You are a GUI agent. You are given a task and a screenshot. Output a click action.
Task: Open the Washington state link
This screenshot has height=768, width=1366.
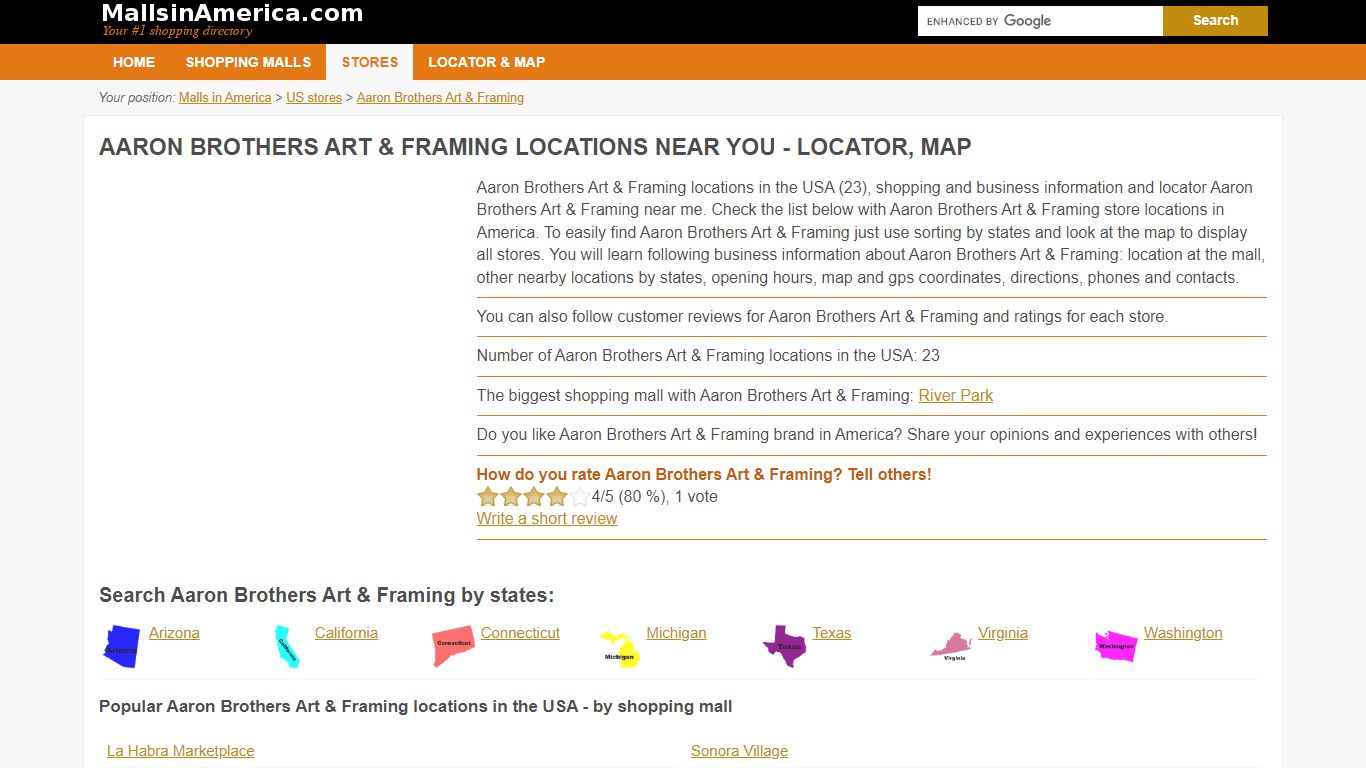[x=1183, y=633]
